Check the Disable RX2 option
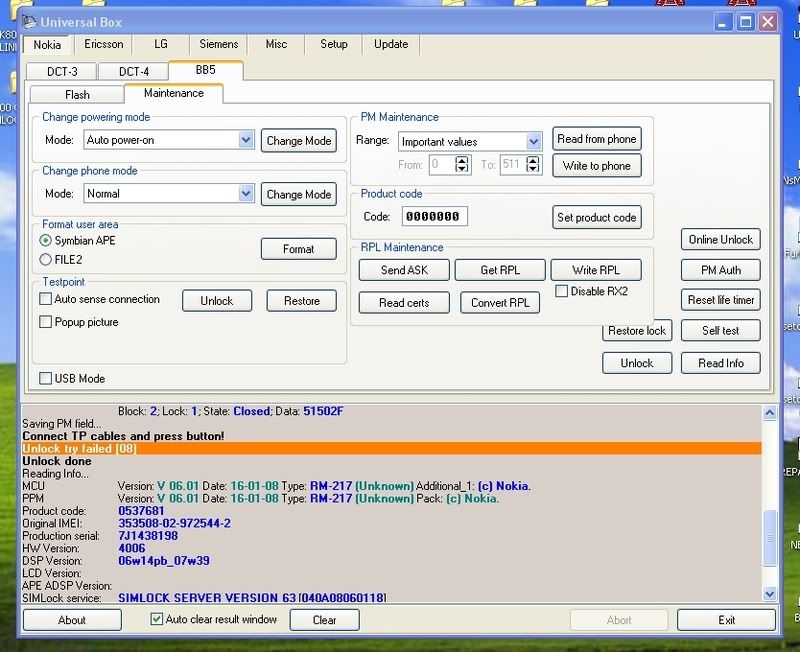 pyautogui.click(x=561, y=291)
